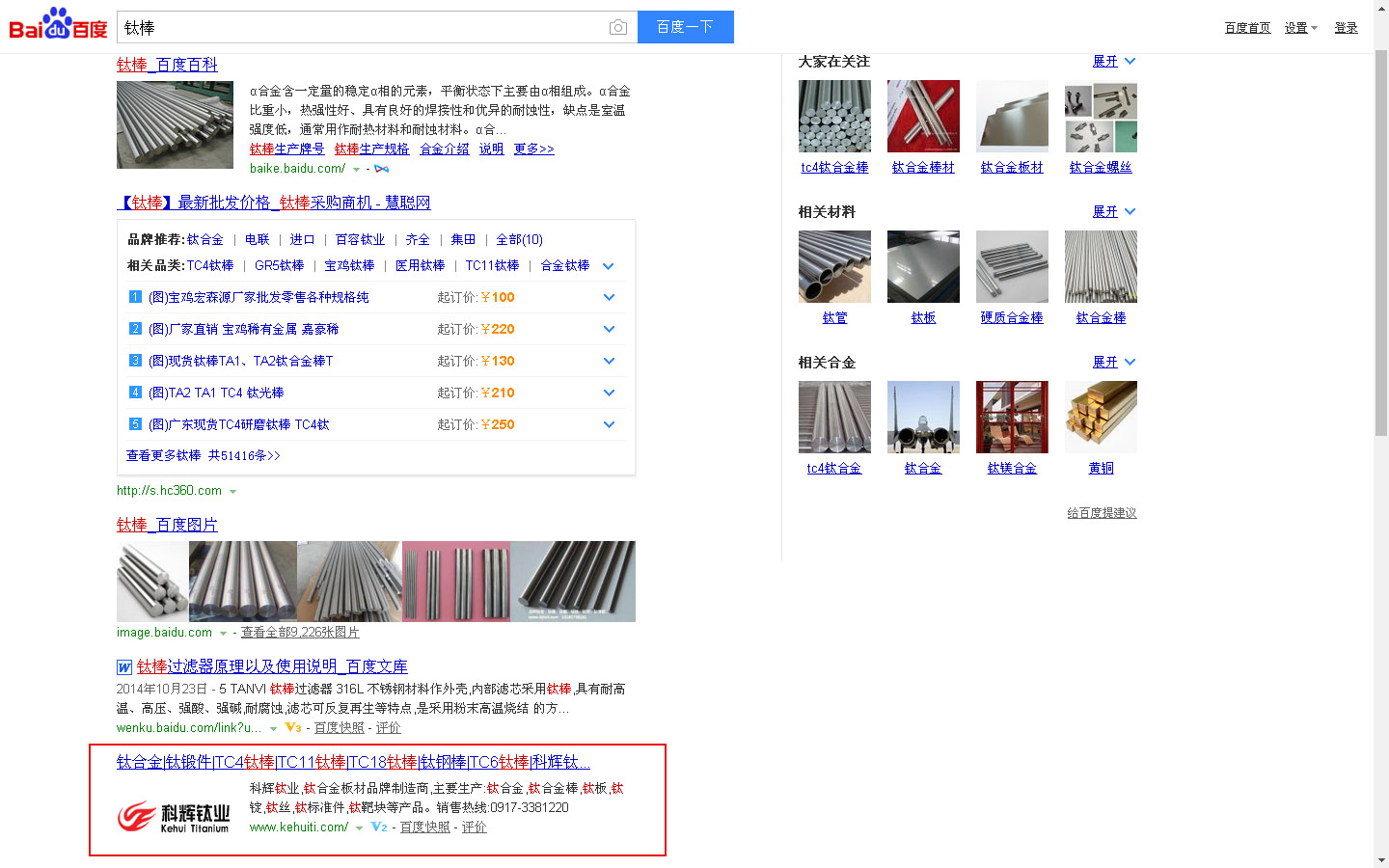Click the last dark titanium rods image

tap(573, 582)
